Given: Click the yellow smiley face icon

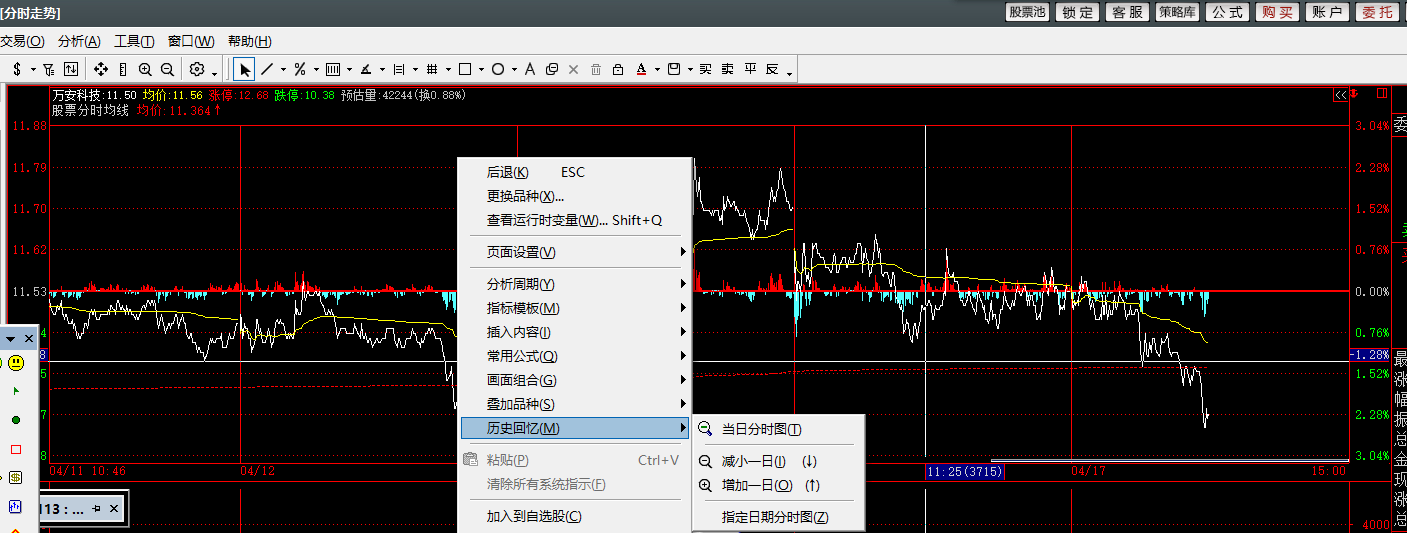Looking at the screenshot, I should click(16, 364).
